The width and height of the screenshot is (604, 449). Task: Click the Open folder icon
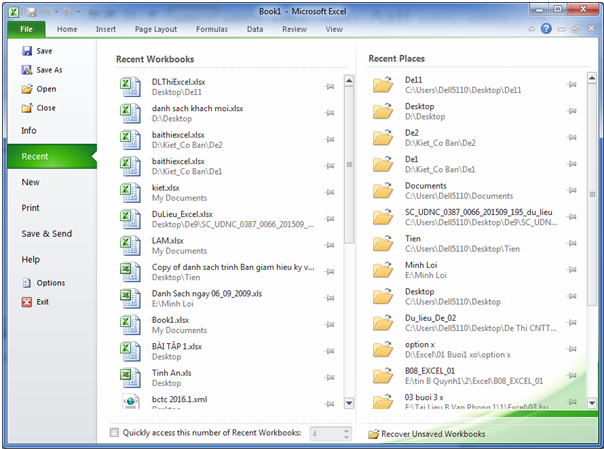(x=27, y=89)
